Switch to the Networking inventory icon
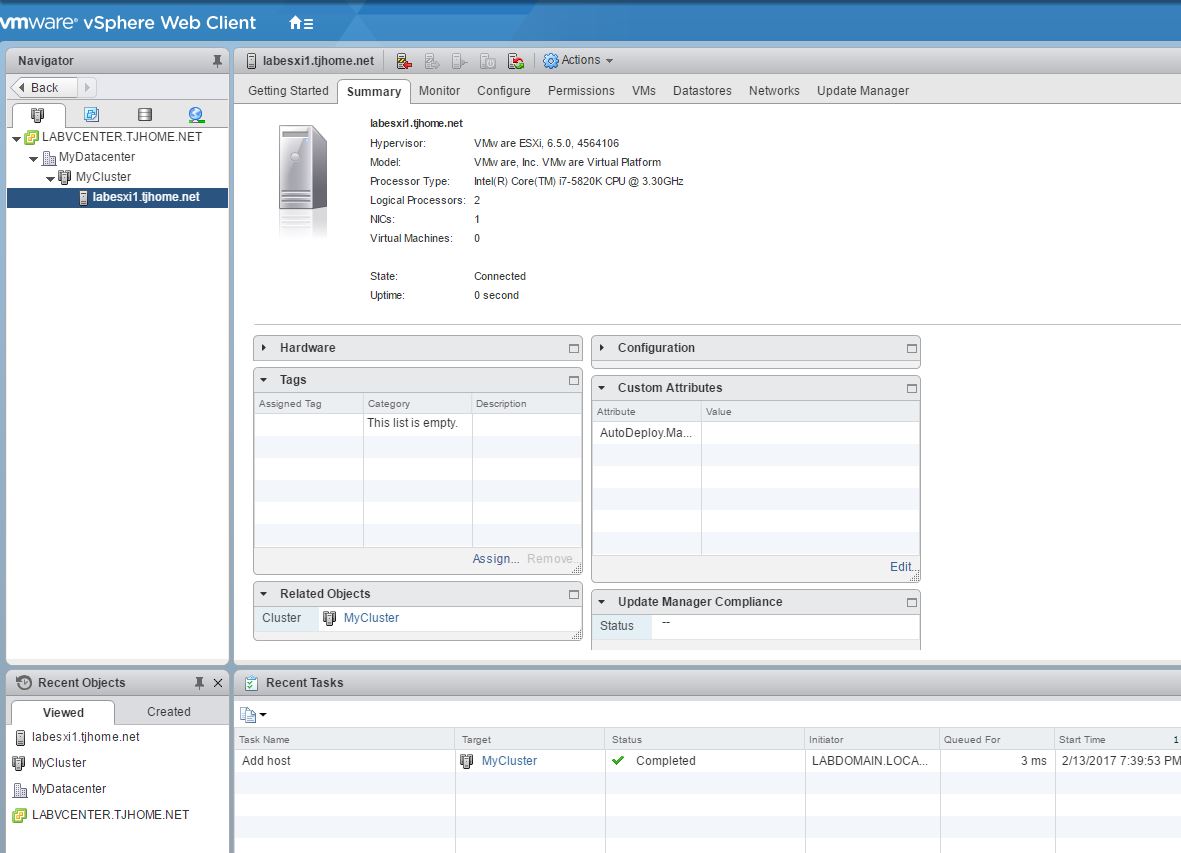 pyautogui.click(x=196, y=114)
